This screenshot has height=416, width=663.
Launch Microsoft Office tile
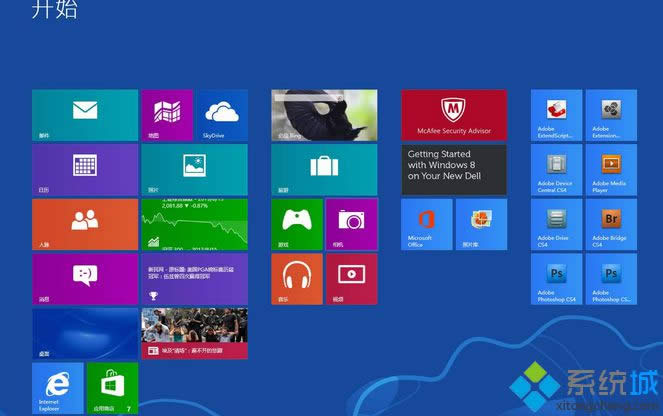[x=427, y=224]
